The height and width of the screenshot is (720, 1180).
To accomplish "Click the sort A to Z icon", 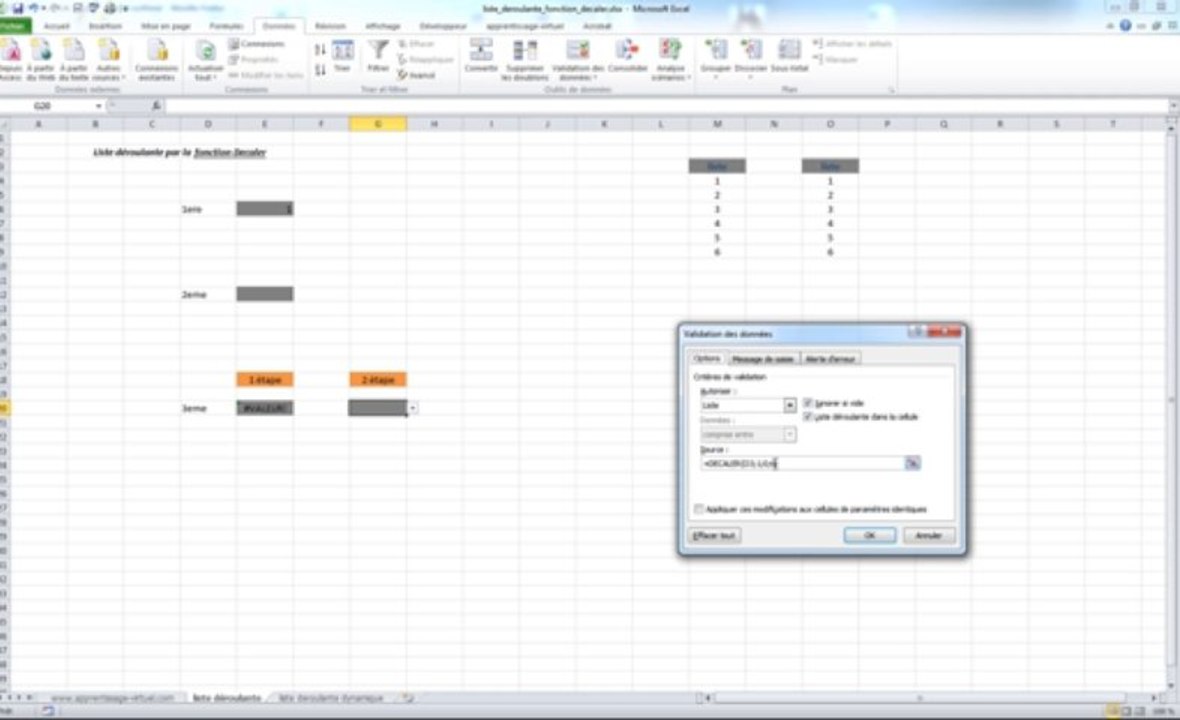I will (320, 50).
